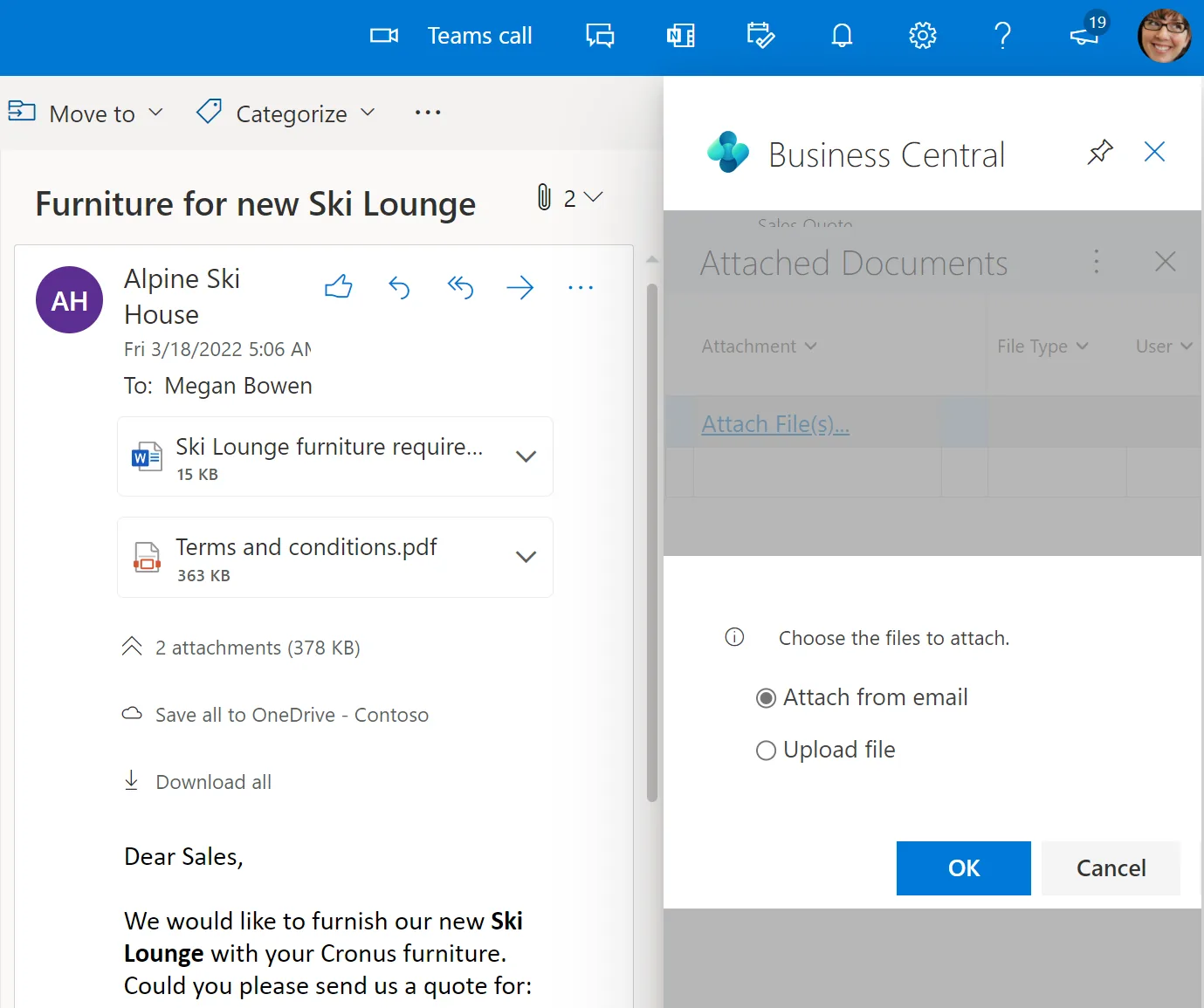Click the date Fri 3/18/2022
The image size is (1204, 1008).
point(217,349)
